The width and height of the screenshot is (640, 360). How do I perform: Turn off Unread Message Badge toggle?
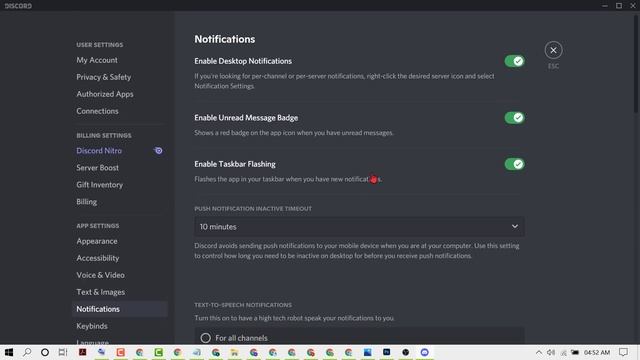tap(514, 118)
